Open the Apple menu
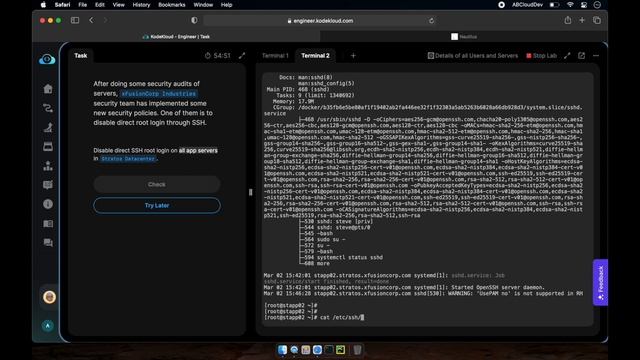Screen dimensions: 640x360 coord(43,5)
